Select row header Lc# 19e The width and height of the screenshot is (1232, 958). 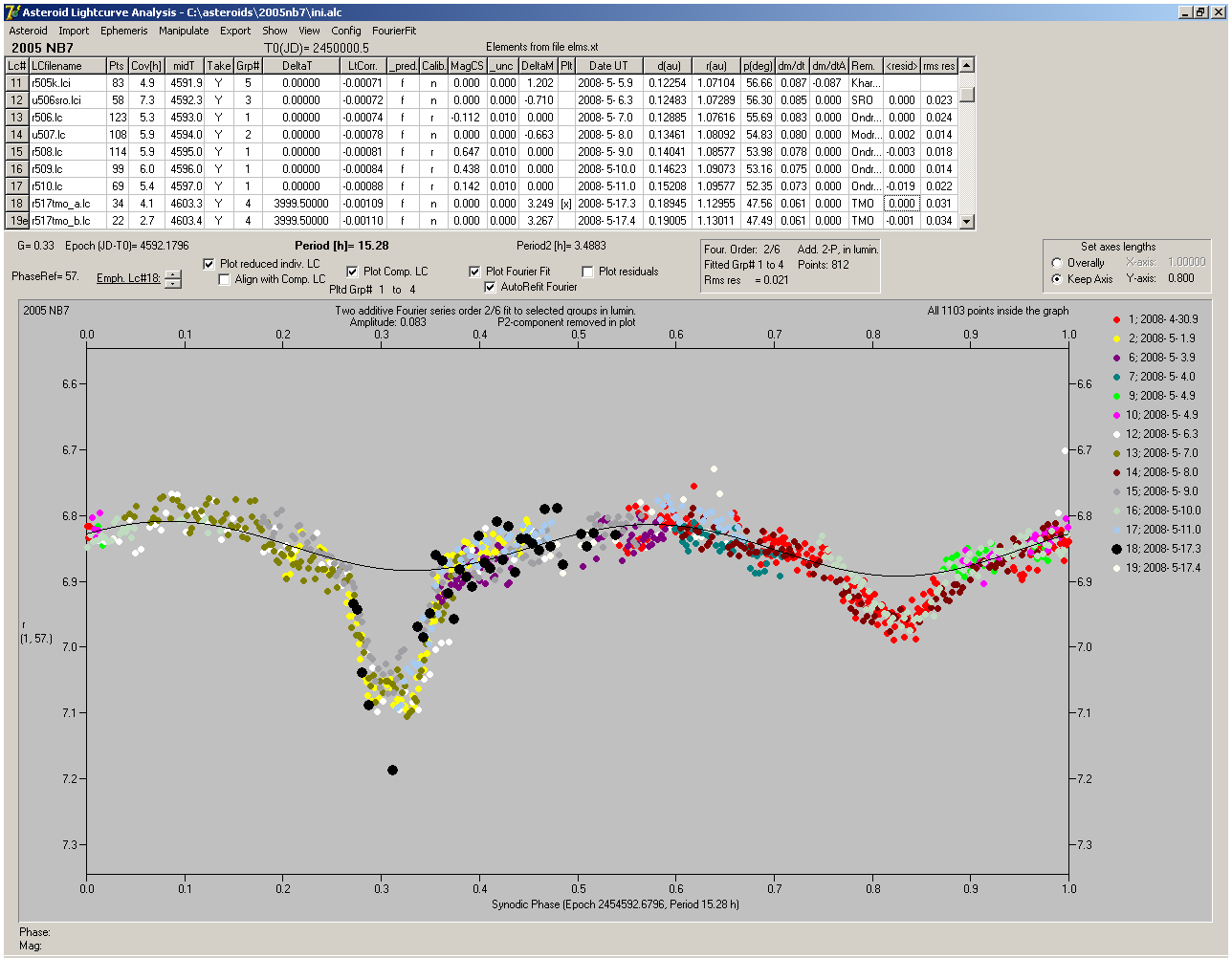[x=16, y=221]
